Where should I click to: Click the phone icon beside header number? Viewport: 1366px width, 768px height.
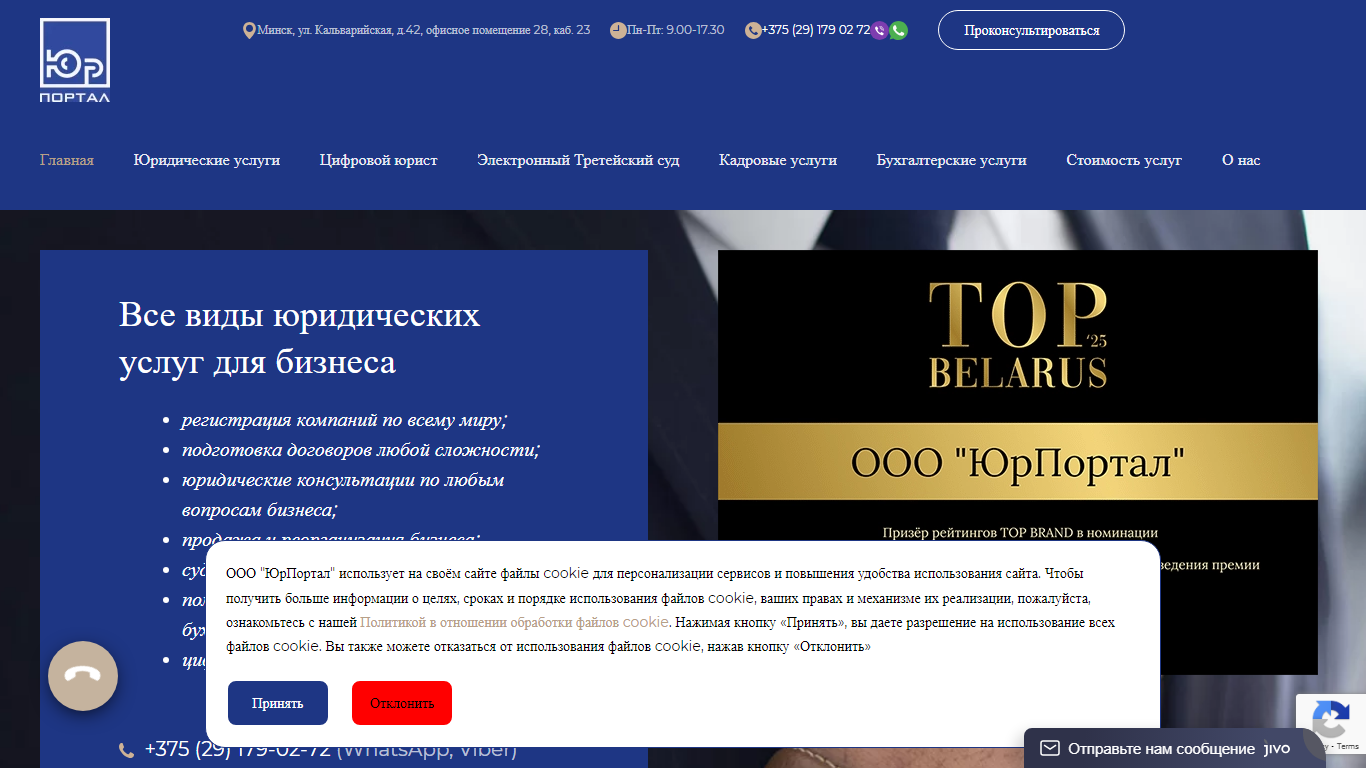point(753,31)
